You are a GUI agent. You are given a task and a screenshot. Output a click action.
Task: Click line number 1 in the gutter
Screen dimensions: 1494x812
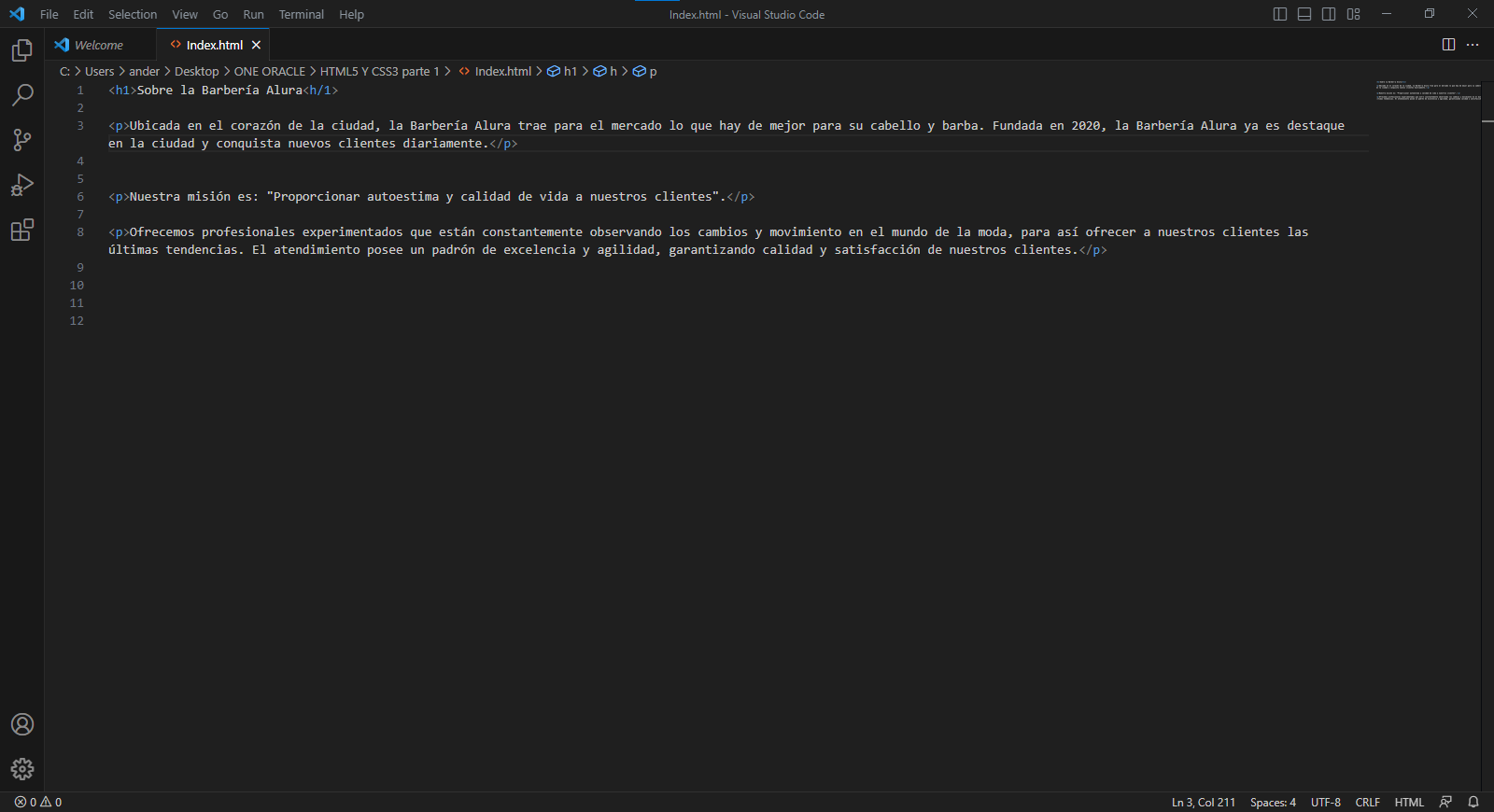80,91
